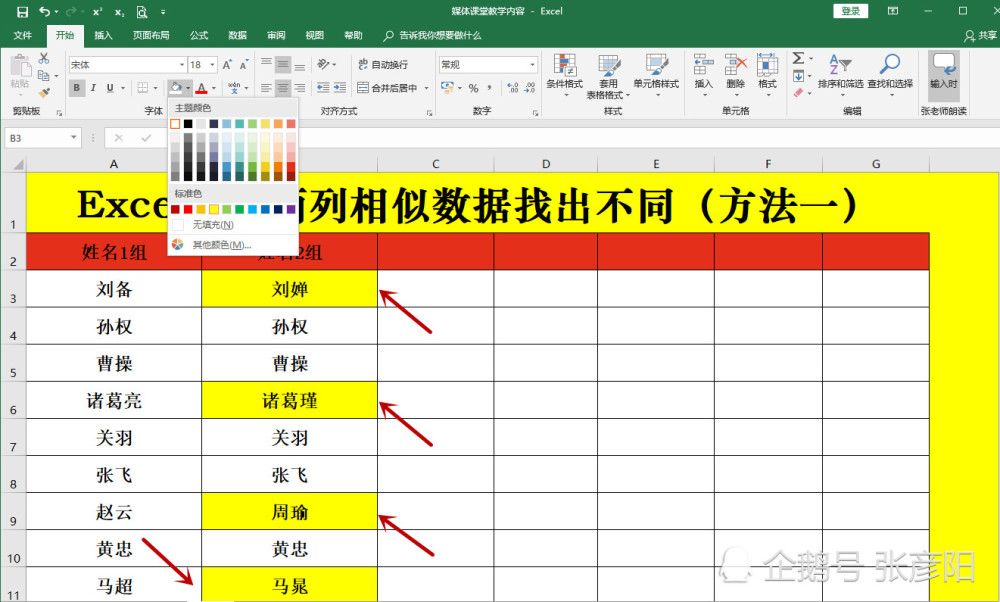Viewport: 1000px width, 602px height.
Task: Toggle bold formatting
Action: 77,87
